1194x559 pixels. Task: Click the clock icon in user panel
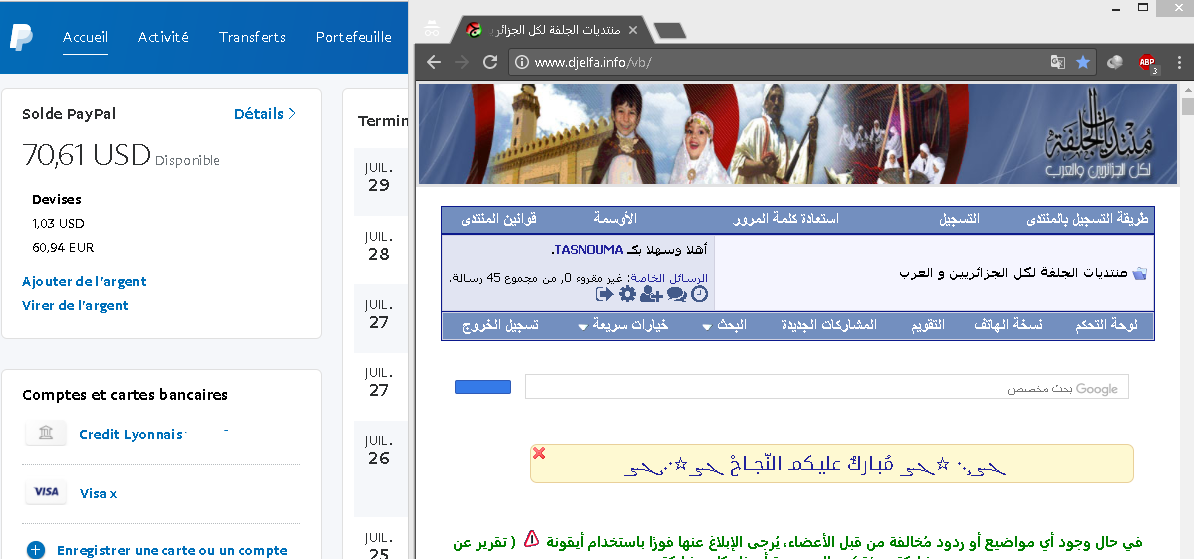[699, 294]
